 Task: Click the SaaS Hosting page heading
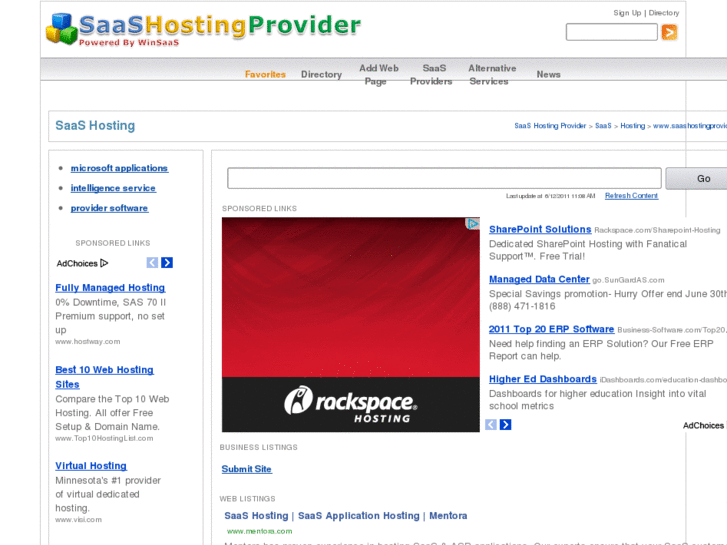(95, 126)
